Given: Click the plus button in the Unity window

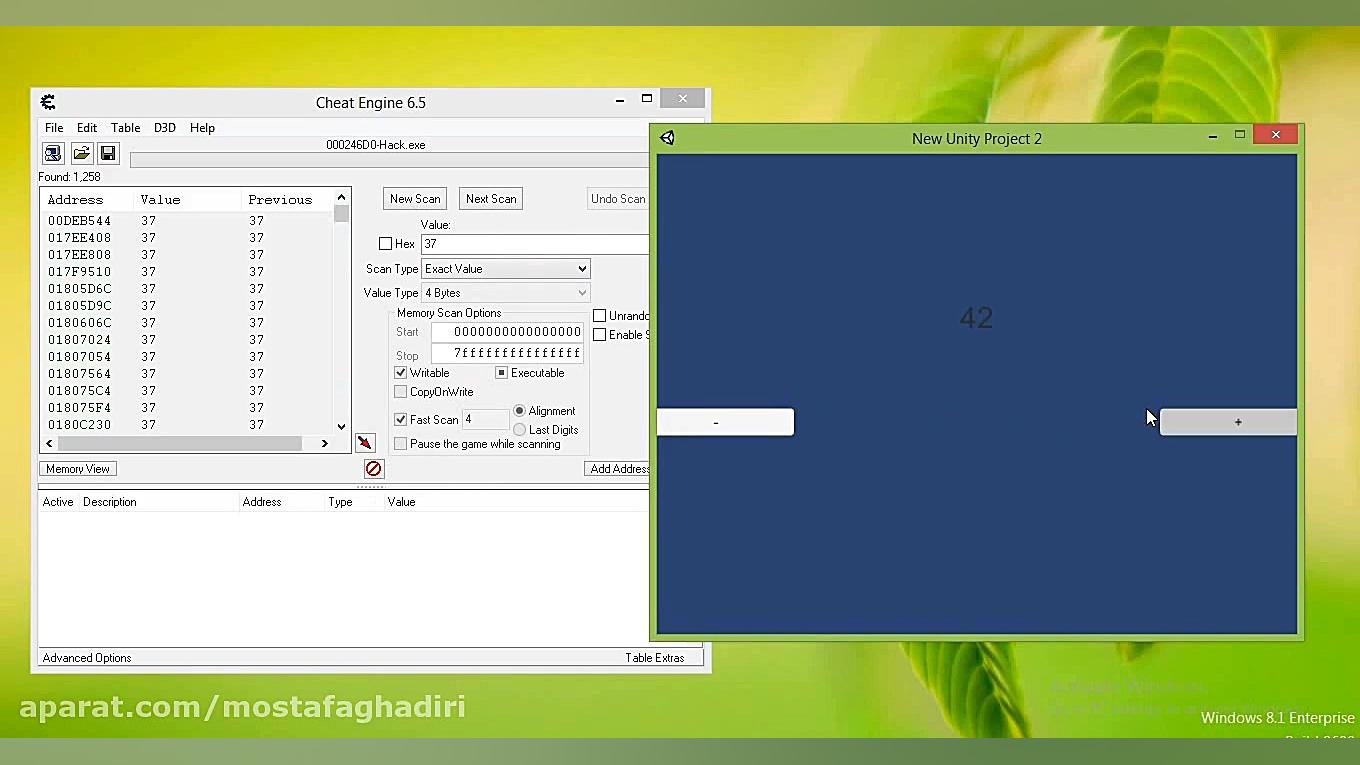Looking at the screenshot, I should [1228, 422].
